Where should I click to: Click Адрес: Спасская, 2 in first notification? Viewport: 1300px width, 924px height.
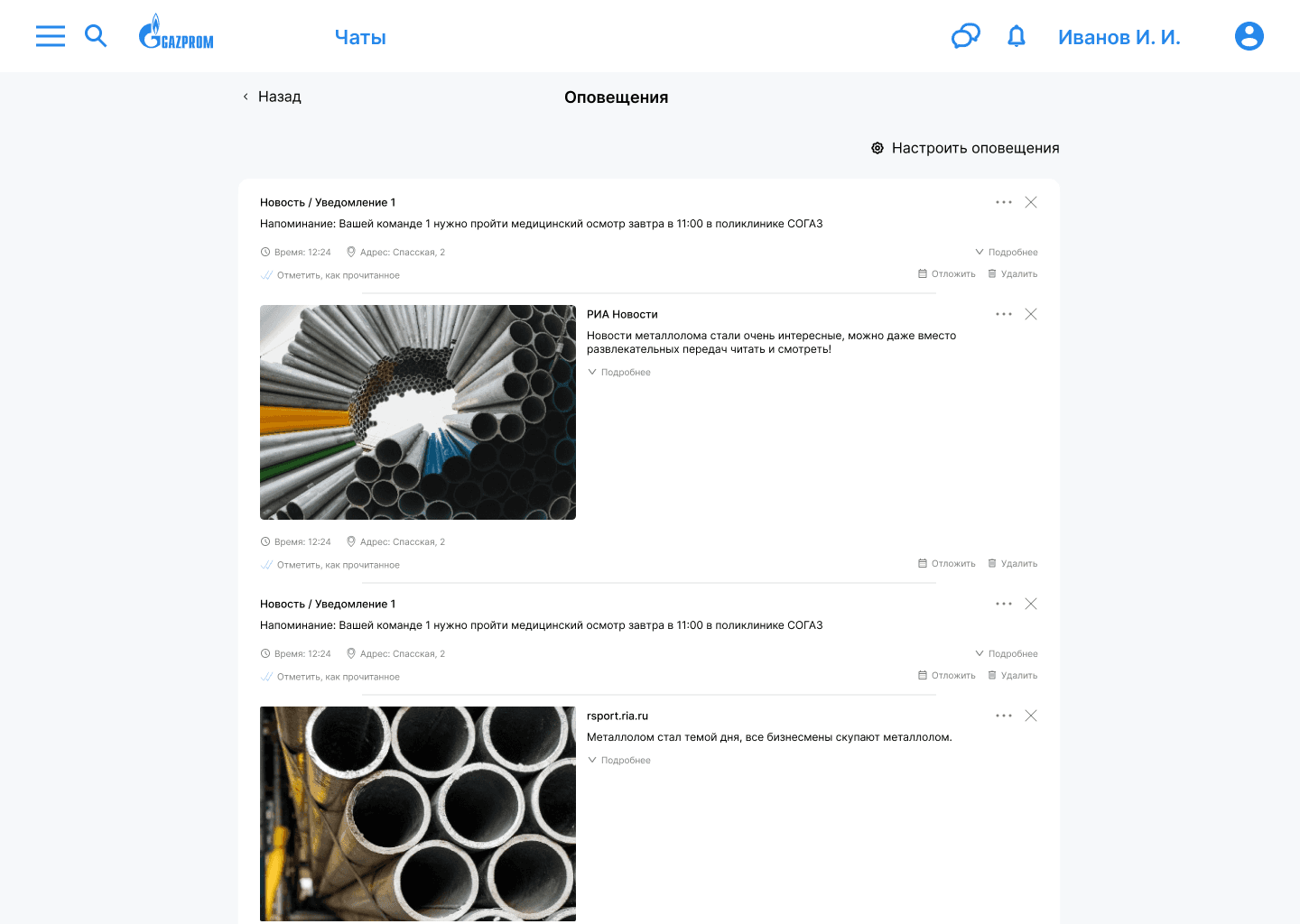pyautogui.click(x=396, y=252)
